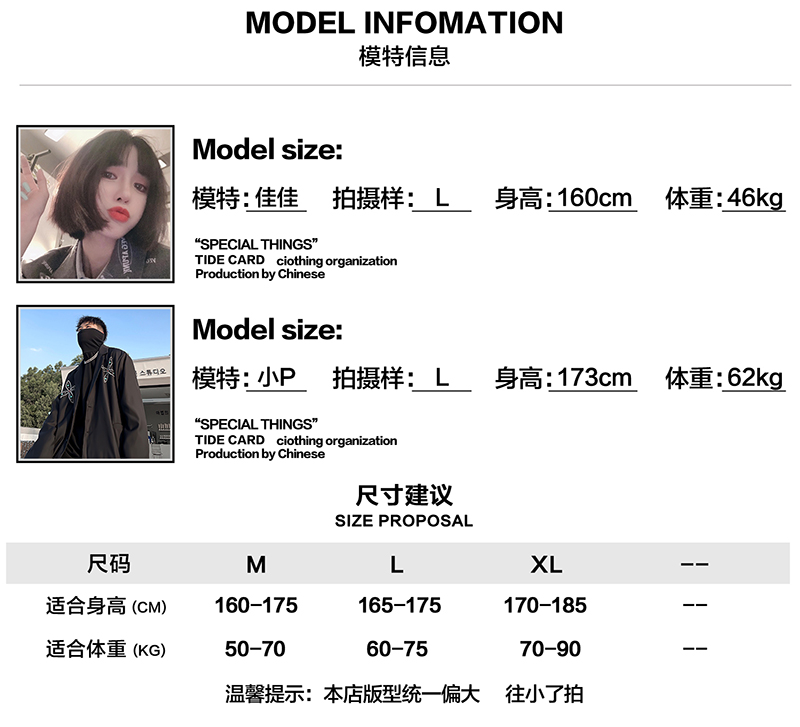Select the XL size column header
Viewport: 800px width, 727px height.
tap(546, 565)
